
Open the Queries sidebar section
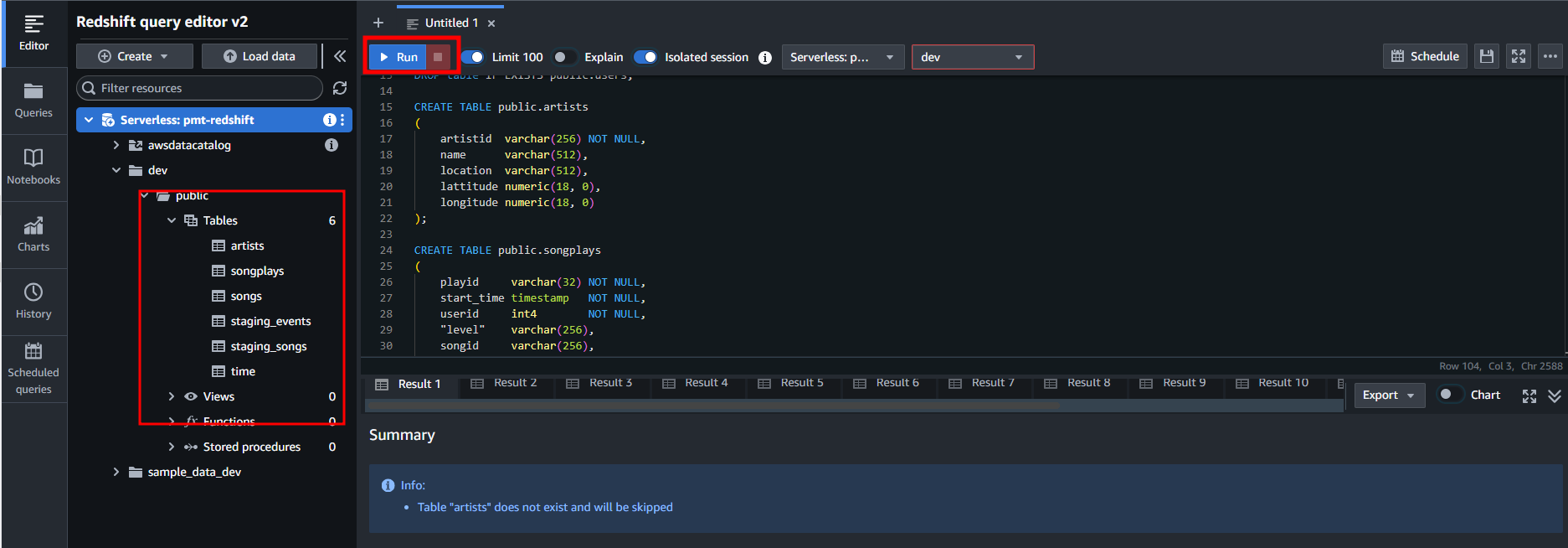point(33,101)
